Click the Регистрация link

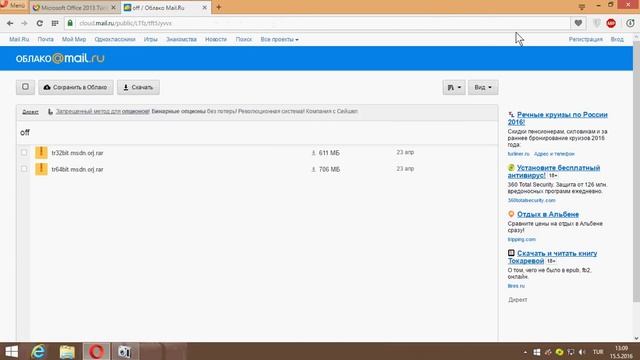pyautogui.click(x=586, y=39)
